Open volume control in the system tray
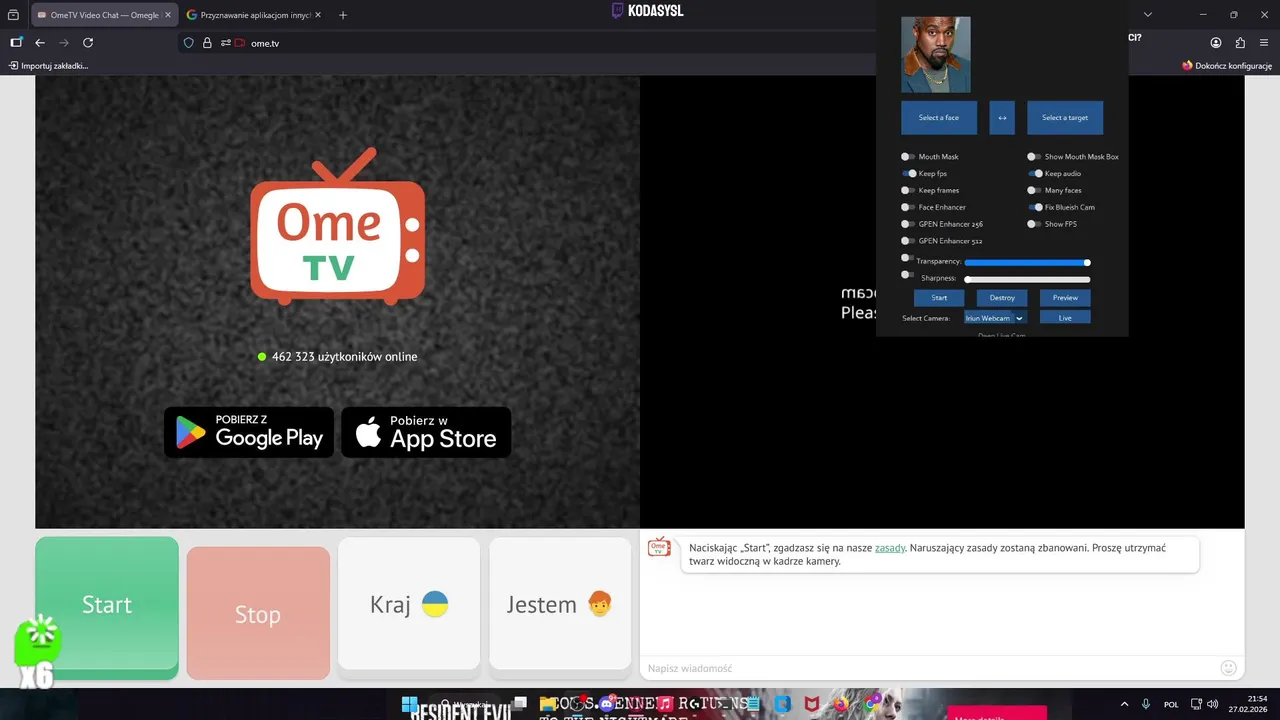 1213,704
